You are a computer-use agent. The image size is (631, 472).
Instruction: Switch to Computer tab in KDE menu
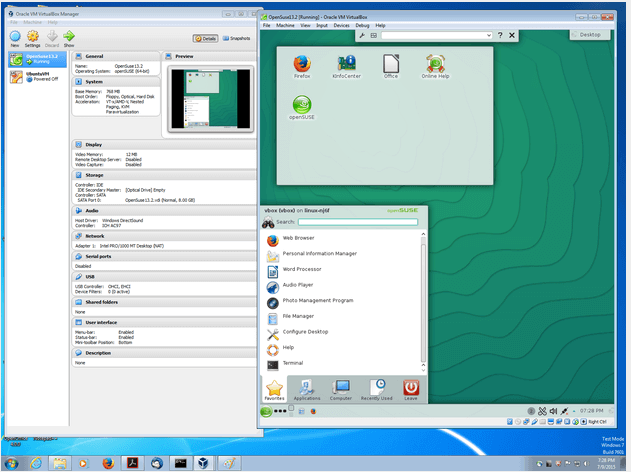point(341,390)
